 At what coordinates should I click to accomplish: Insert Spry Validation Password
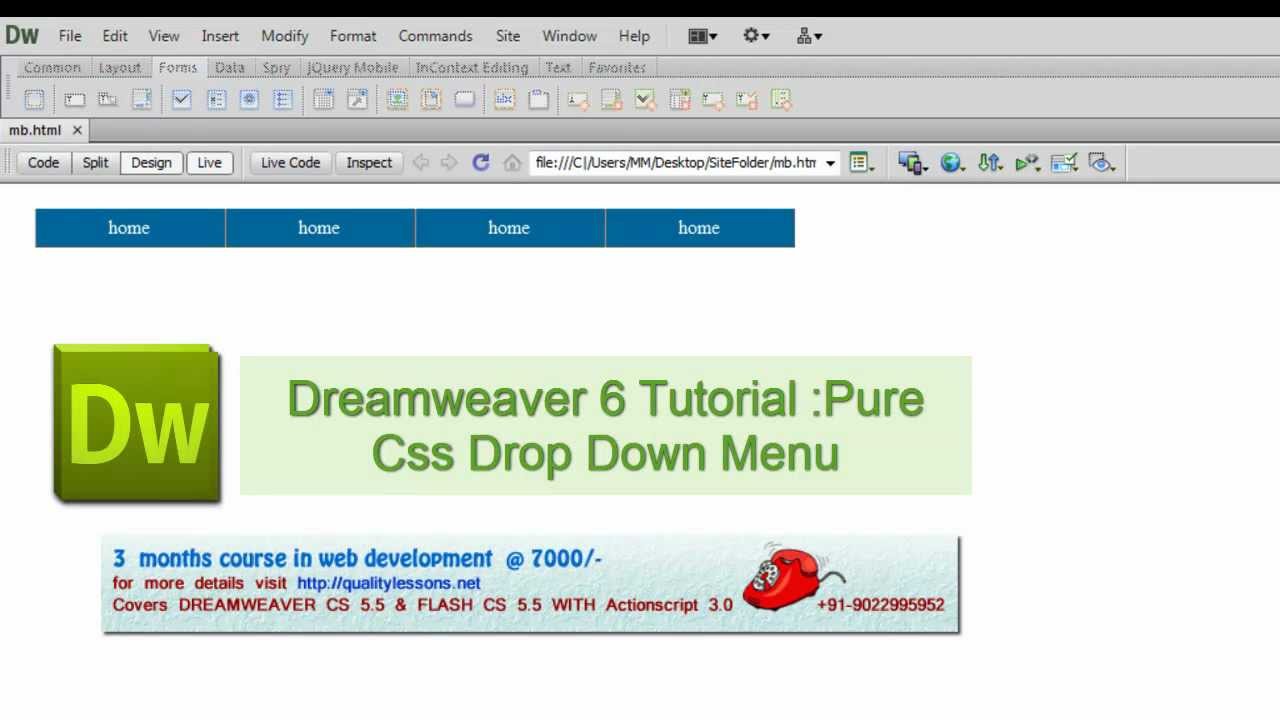713,99
